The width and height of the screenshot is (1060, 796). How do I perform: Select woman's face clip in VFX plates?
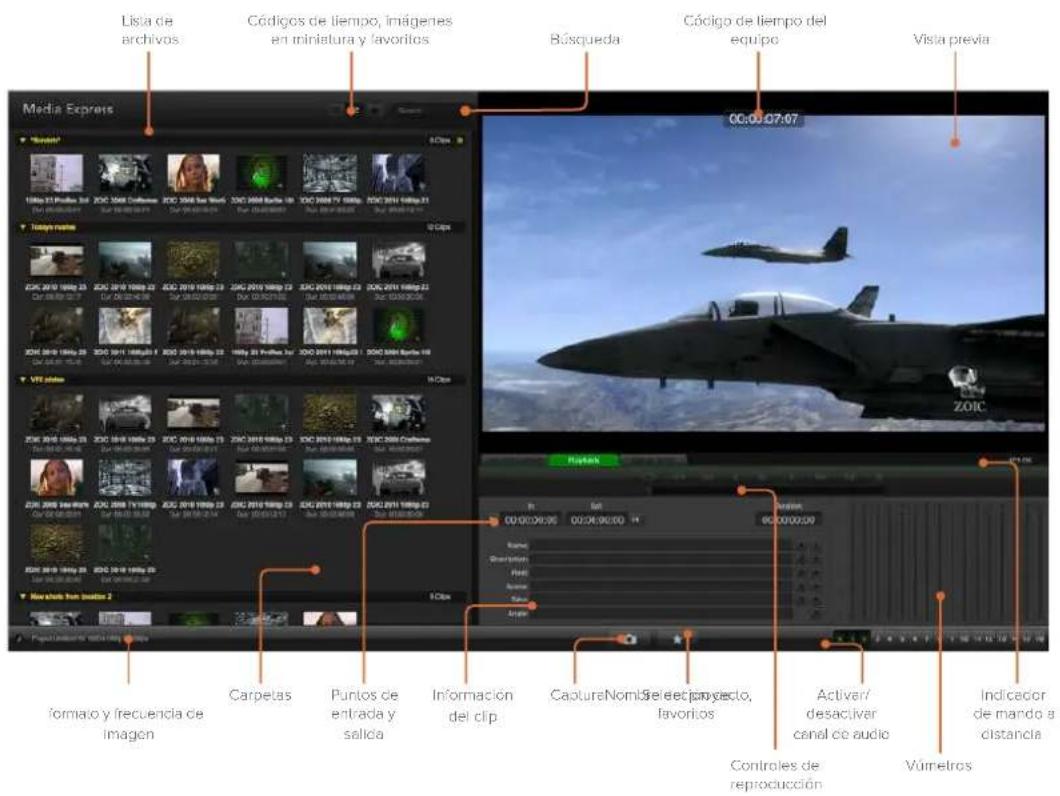click(x=57, y=477)
